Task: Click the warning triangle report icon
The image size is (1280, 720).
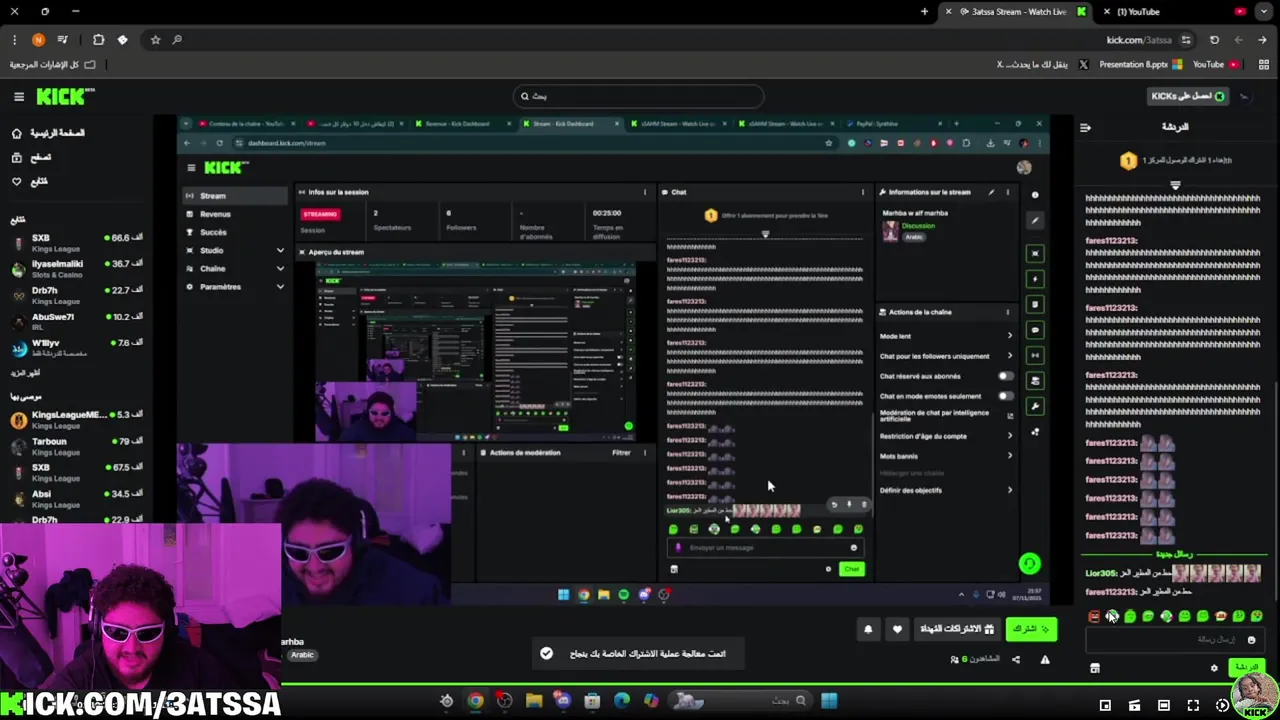Action: pos(1045,660)
